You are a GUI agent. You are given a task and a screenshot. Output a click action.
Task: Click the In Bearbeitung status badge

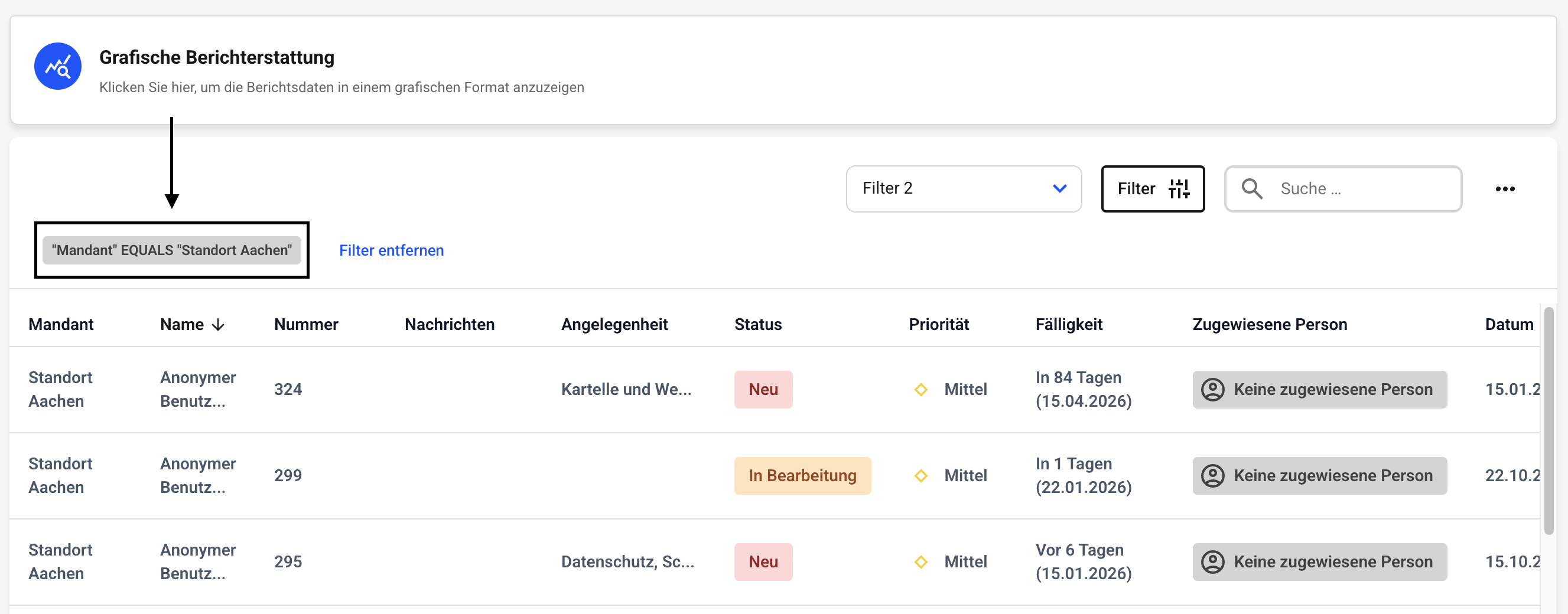(x=802, y=476)
